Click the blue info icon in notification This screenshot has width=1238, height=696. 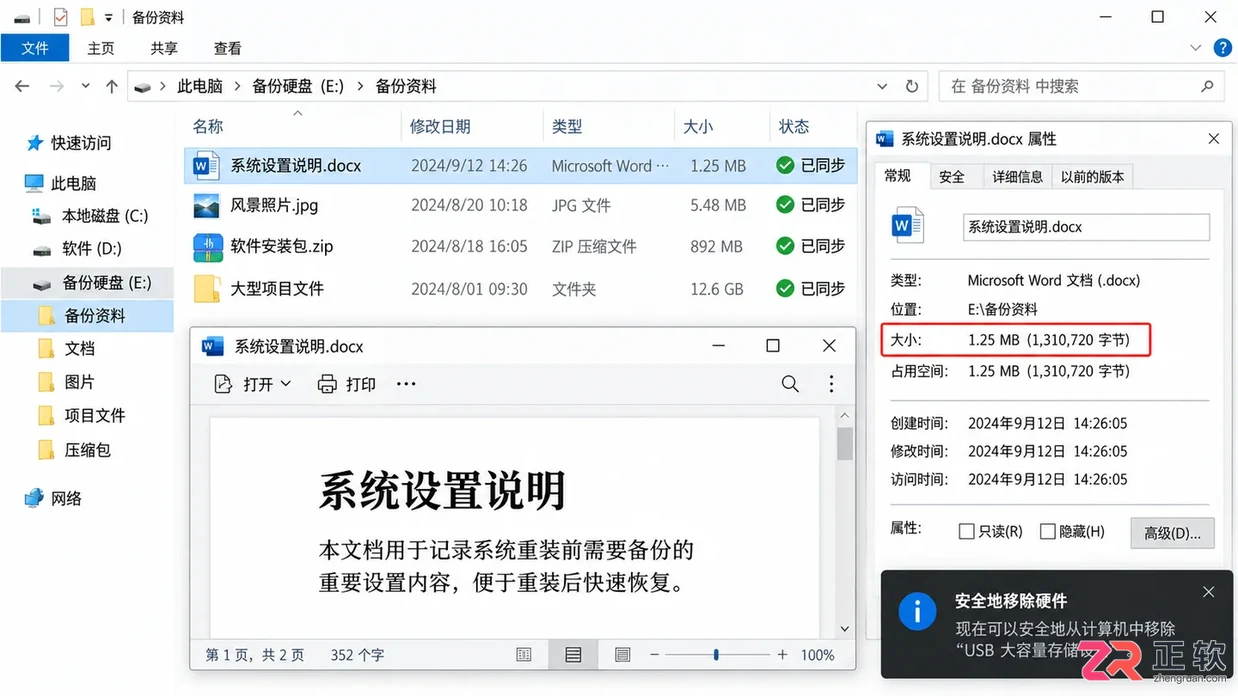917,610
